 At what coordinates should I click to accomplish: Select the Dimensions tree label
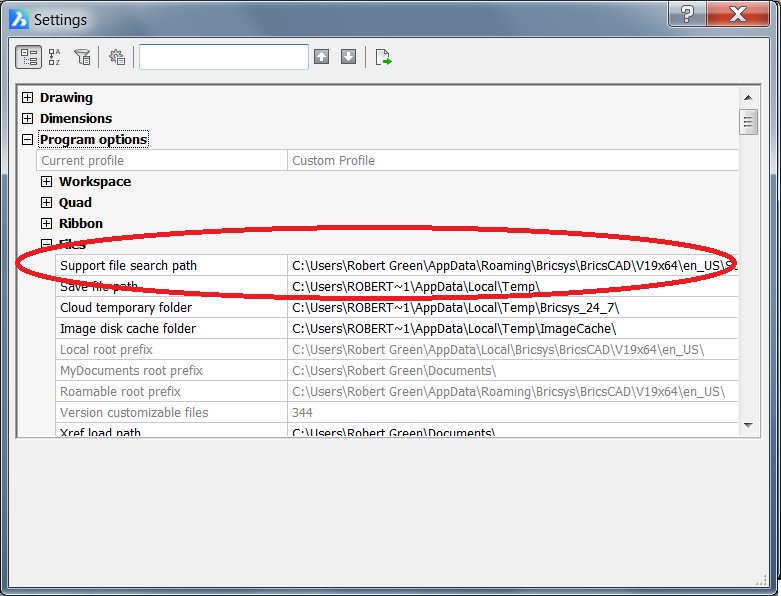pos(76,119)
